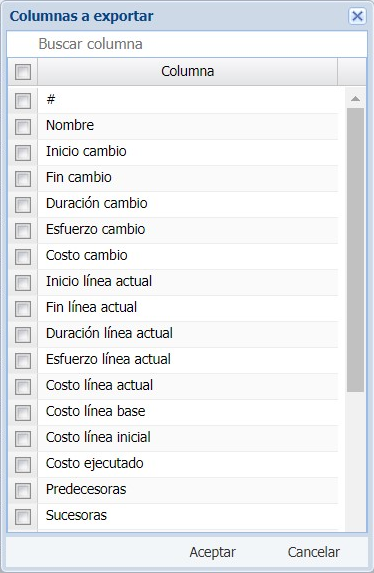The height and width of the screenshot is (573, 374).
Task: Tick the Fin cambio checkbox
Action: (x=23, y=179)
